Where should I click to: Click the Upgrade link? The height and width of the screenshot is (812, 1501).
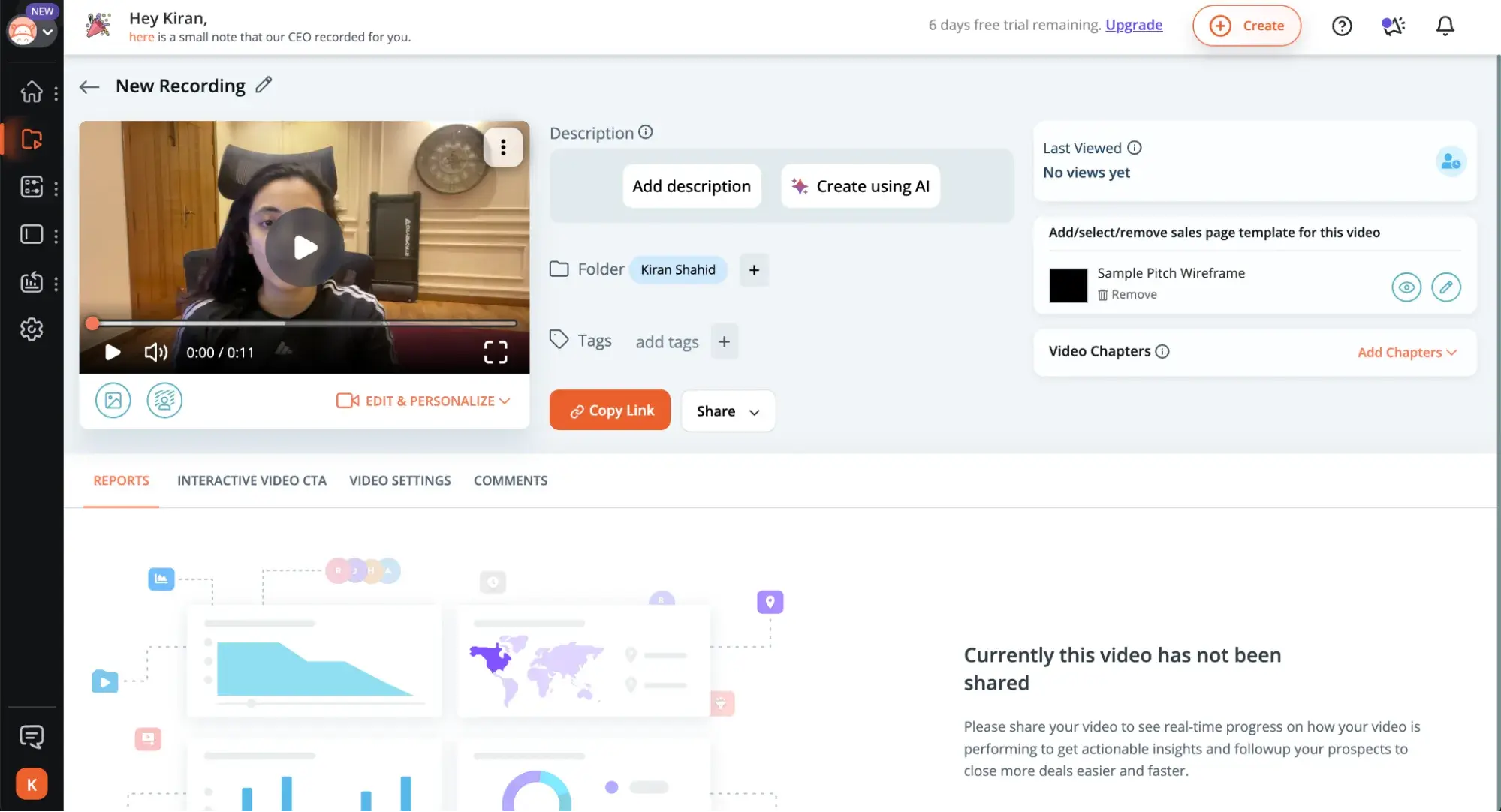point(1134,25)
